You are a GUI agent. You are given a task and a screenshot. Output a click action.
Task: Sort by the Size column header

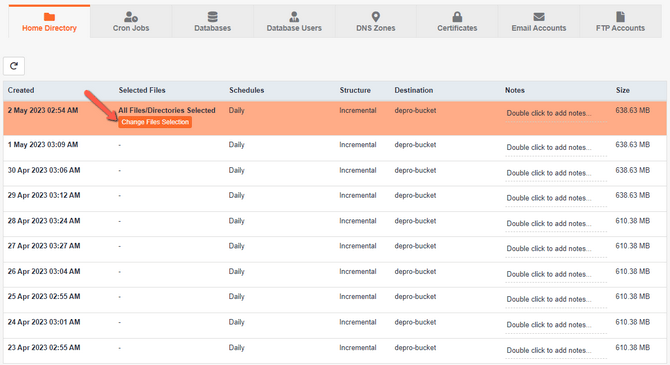[623, 90]
